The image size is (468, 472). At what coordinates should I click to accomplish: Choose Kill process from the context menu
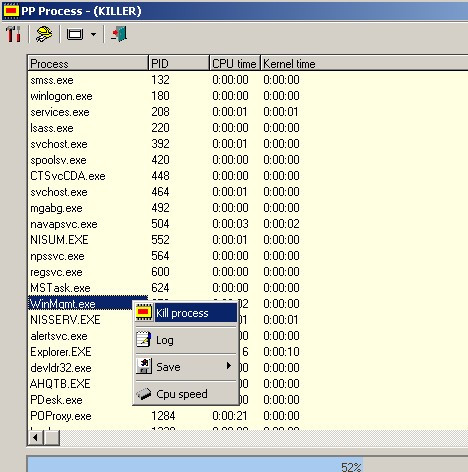[186, 313]
